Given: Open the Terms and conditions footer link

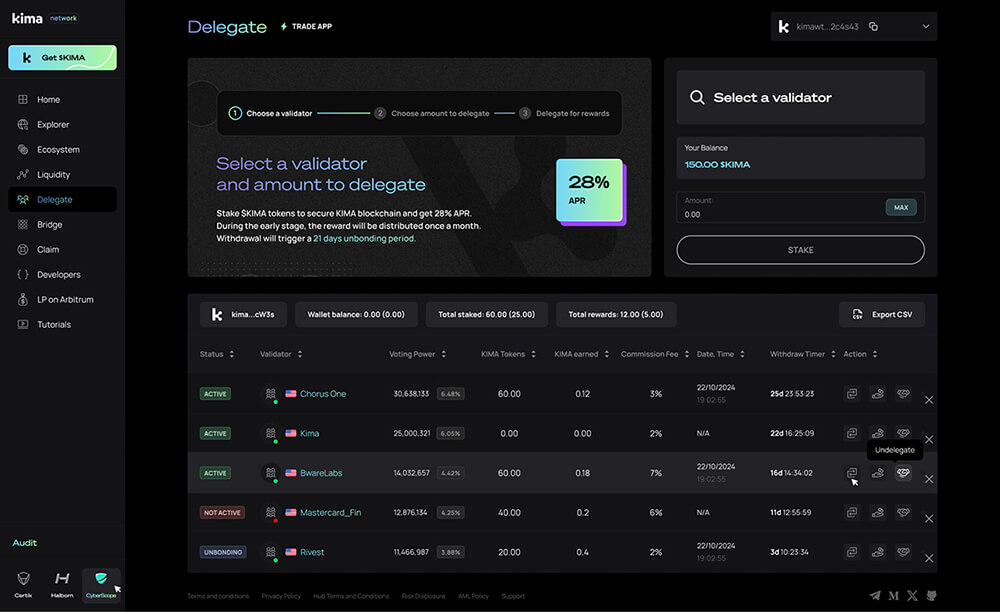Looking at the screenshot, I should pyautogui.click(x=218, y=596).
